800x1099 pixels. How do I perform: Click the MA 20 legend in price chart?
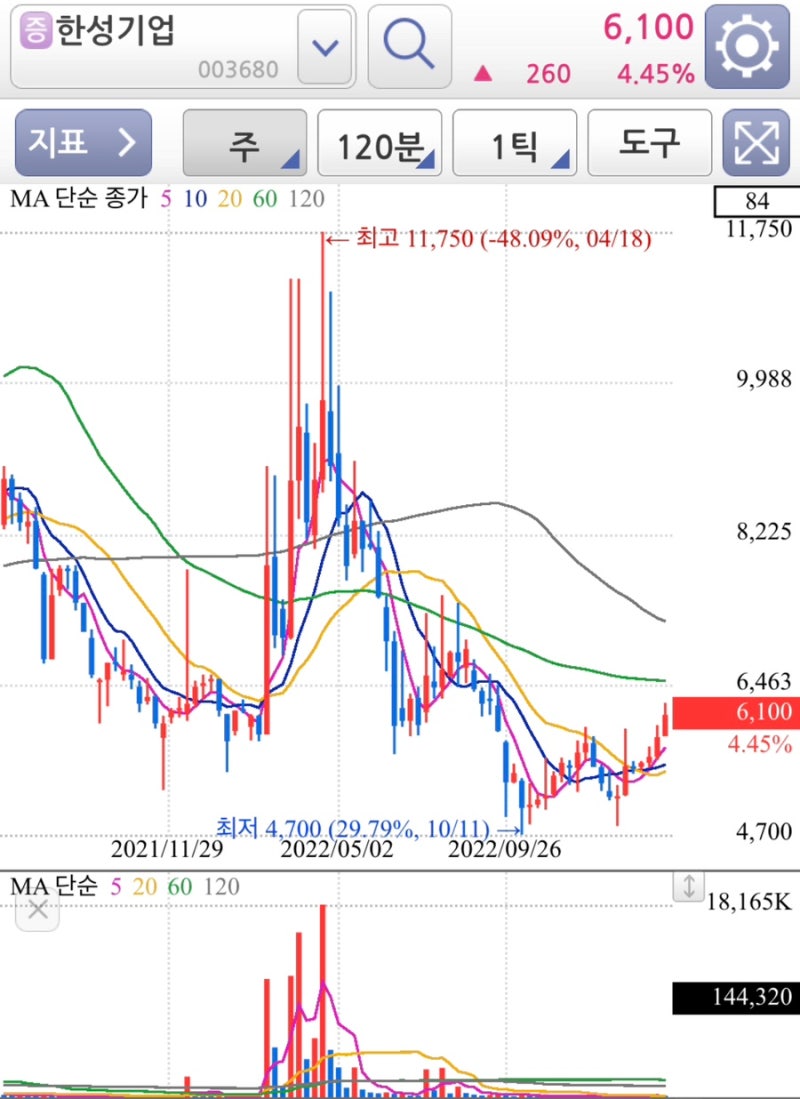click(230, 199)
